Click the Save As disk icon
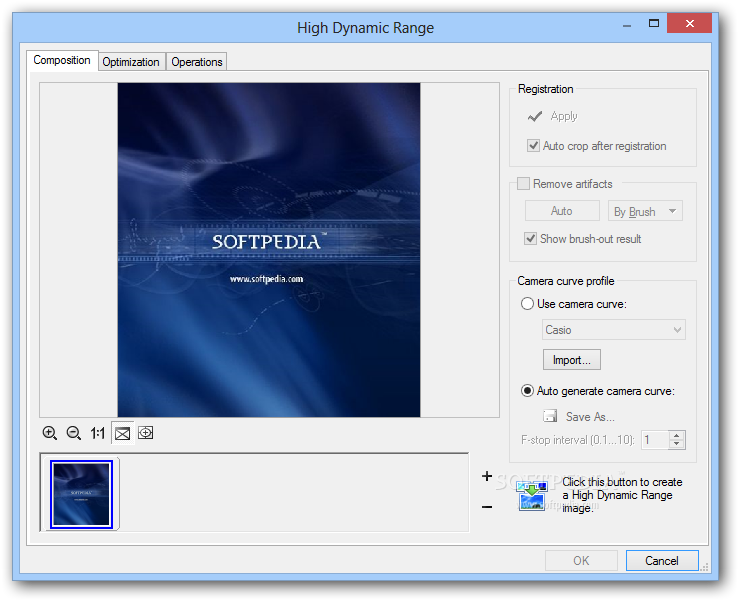Screen dimensions: 739x601 tap(550, 416)
